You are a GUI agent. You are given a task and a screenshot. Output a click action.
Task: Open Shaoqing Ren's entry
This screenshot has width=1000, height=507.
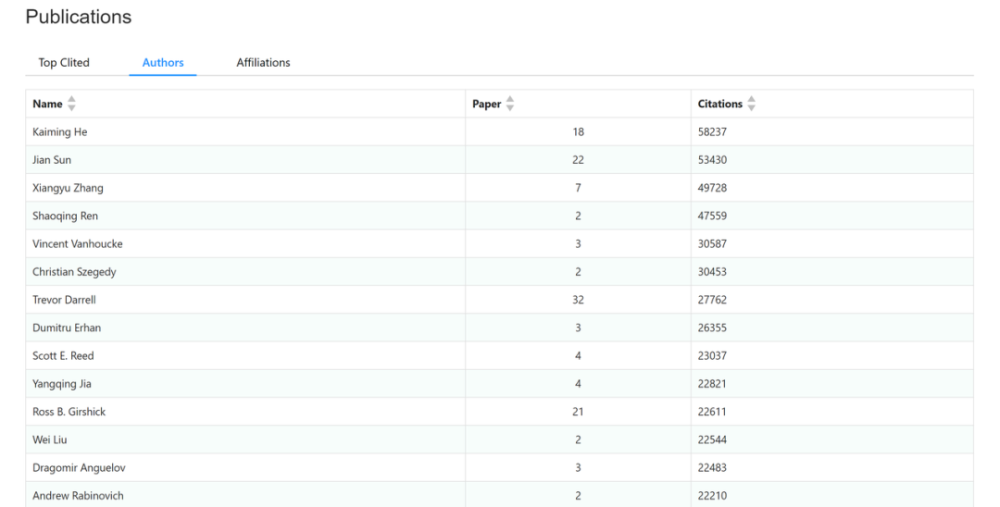click(x=65, y=216)
